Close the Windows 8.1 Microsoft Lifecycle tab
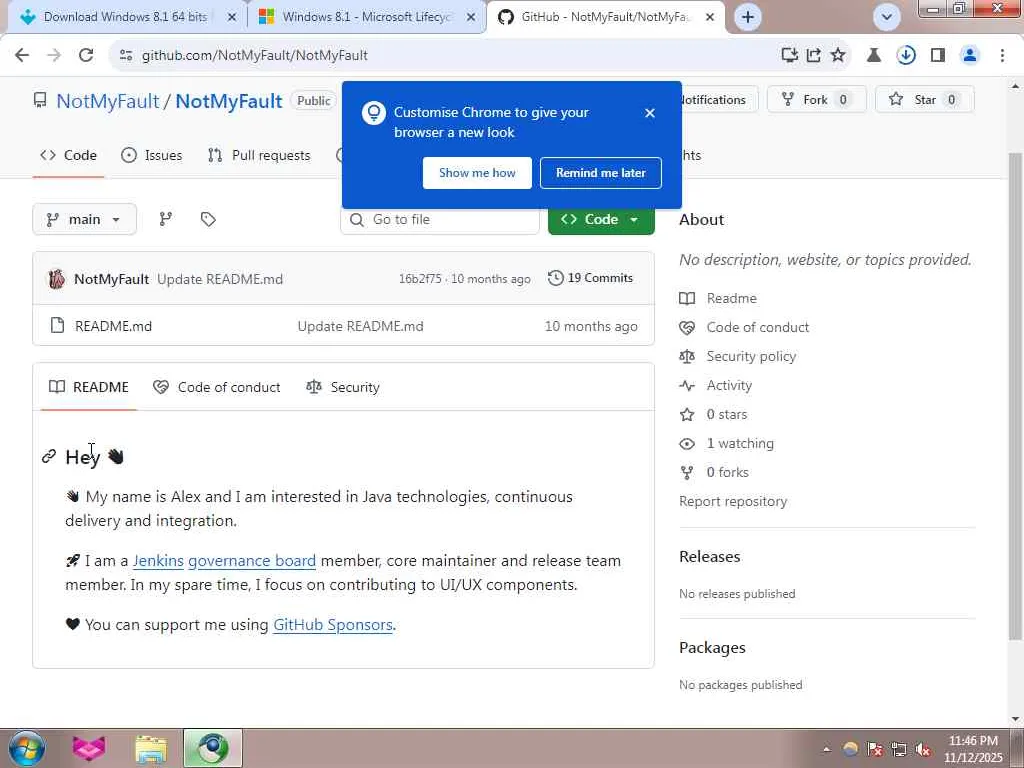Screen dimensions: 1024x768 (471, 17)
